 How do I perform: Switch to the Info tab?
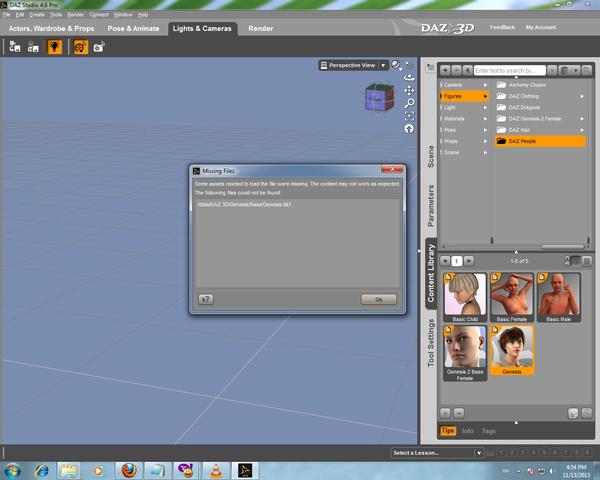click(468, 431)
